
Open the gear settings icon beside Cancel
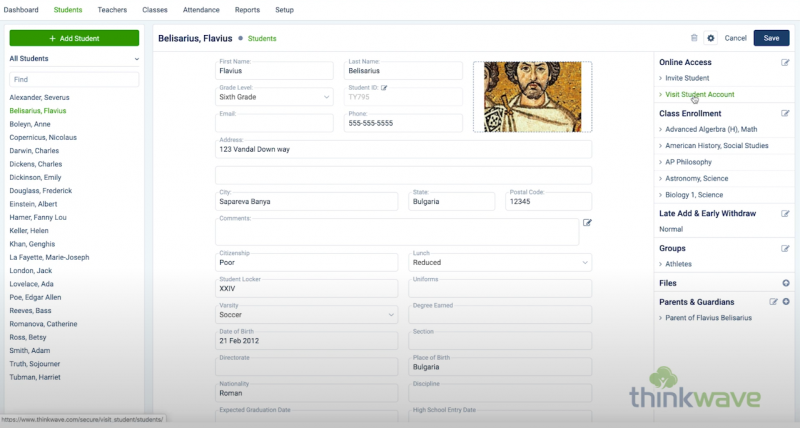(711, 38)
